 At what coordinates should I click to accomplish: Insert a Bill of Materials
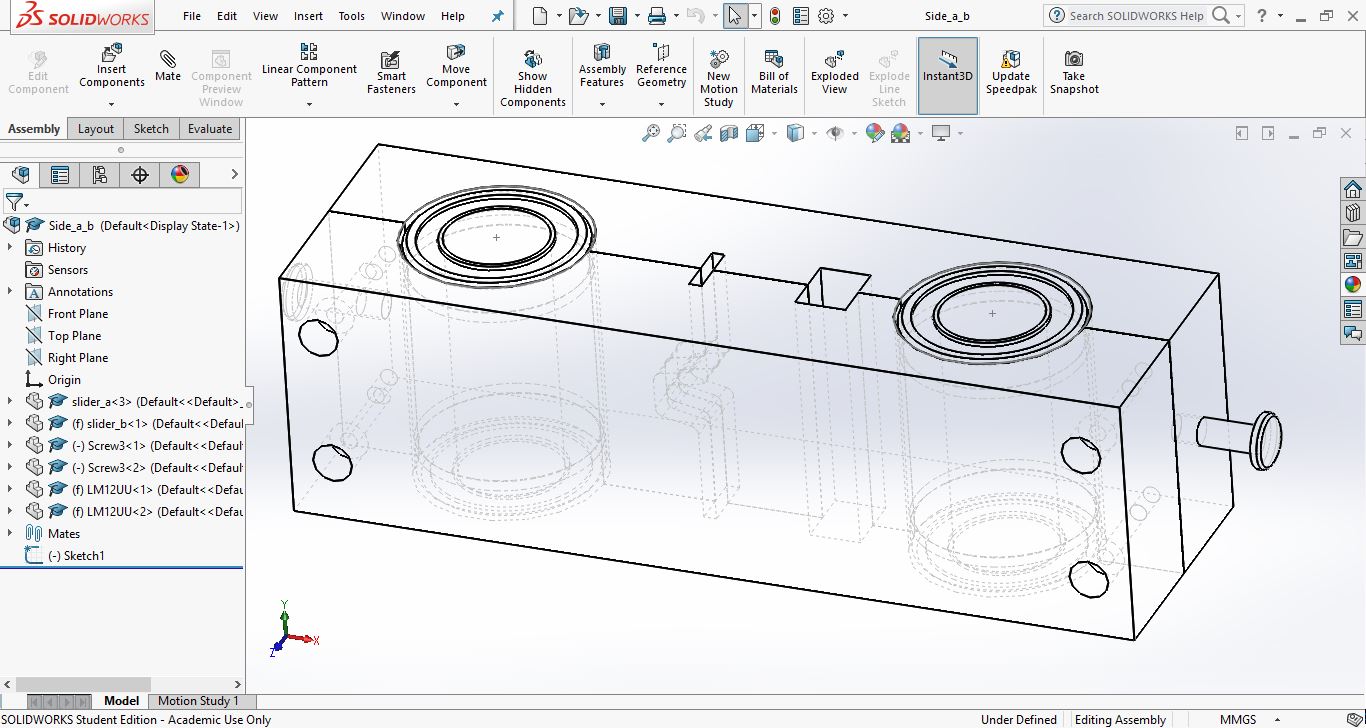coord(774,73)
